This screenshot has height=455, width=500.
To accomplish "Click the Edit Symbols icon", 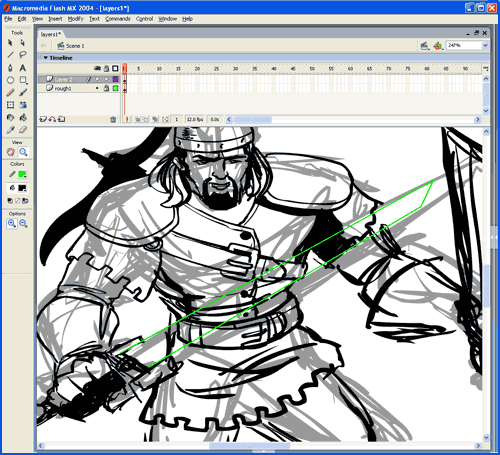I will (438, 46).
